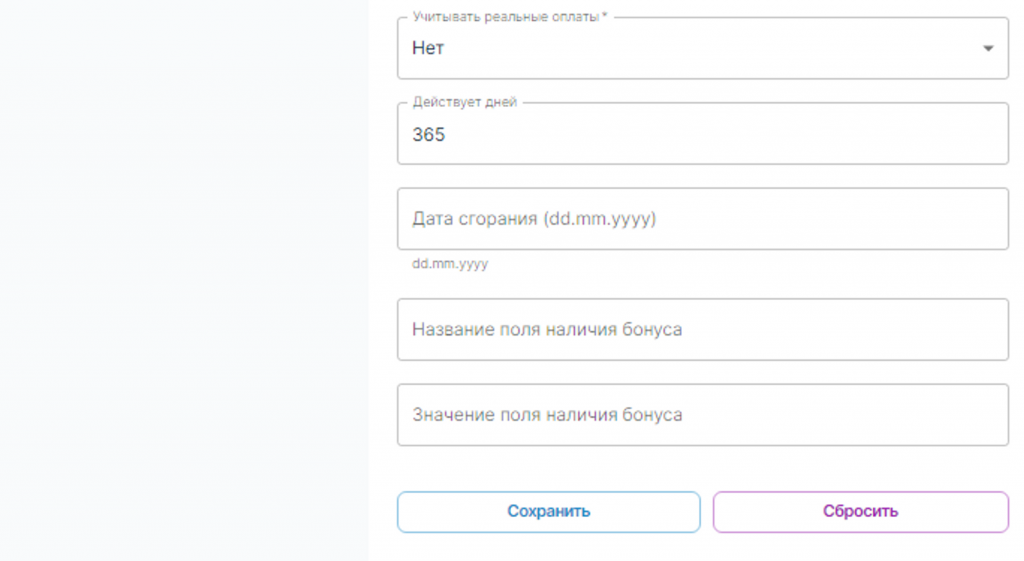Viewport: 1024px width, 561px height.
Task: Focus the Значение поля наличия бонуса field
Action: 703,415
